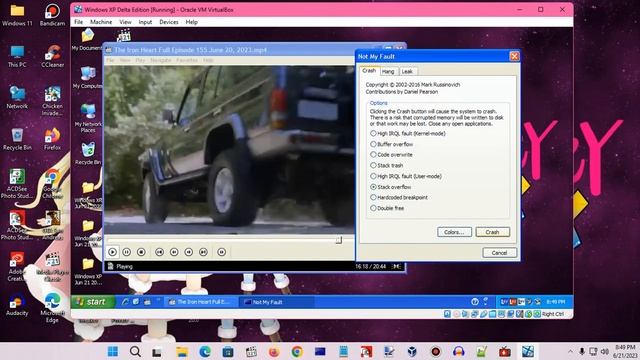Open the Microsoft Edge desktop shortcut
Image resolution: width=640 pixels, height=360 pixels.
[52, 308]
